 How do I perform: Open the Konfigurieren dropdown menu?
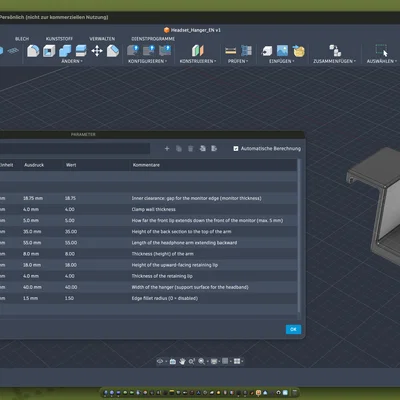pos(147,61)
